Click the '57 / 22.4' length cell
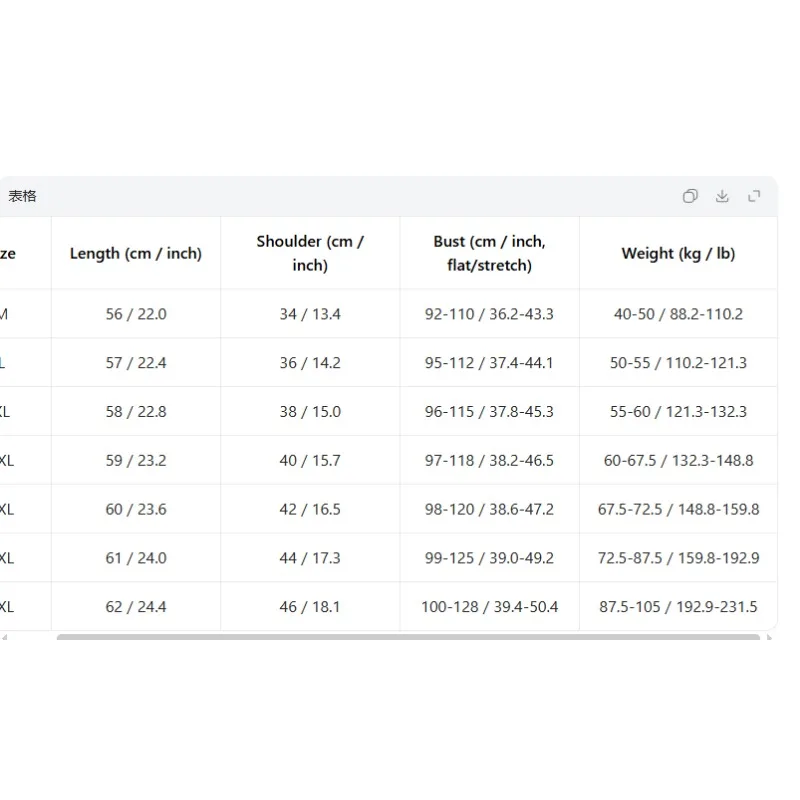 [136, 363]
